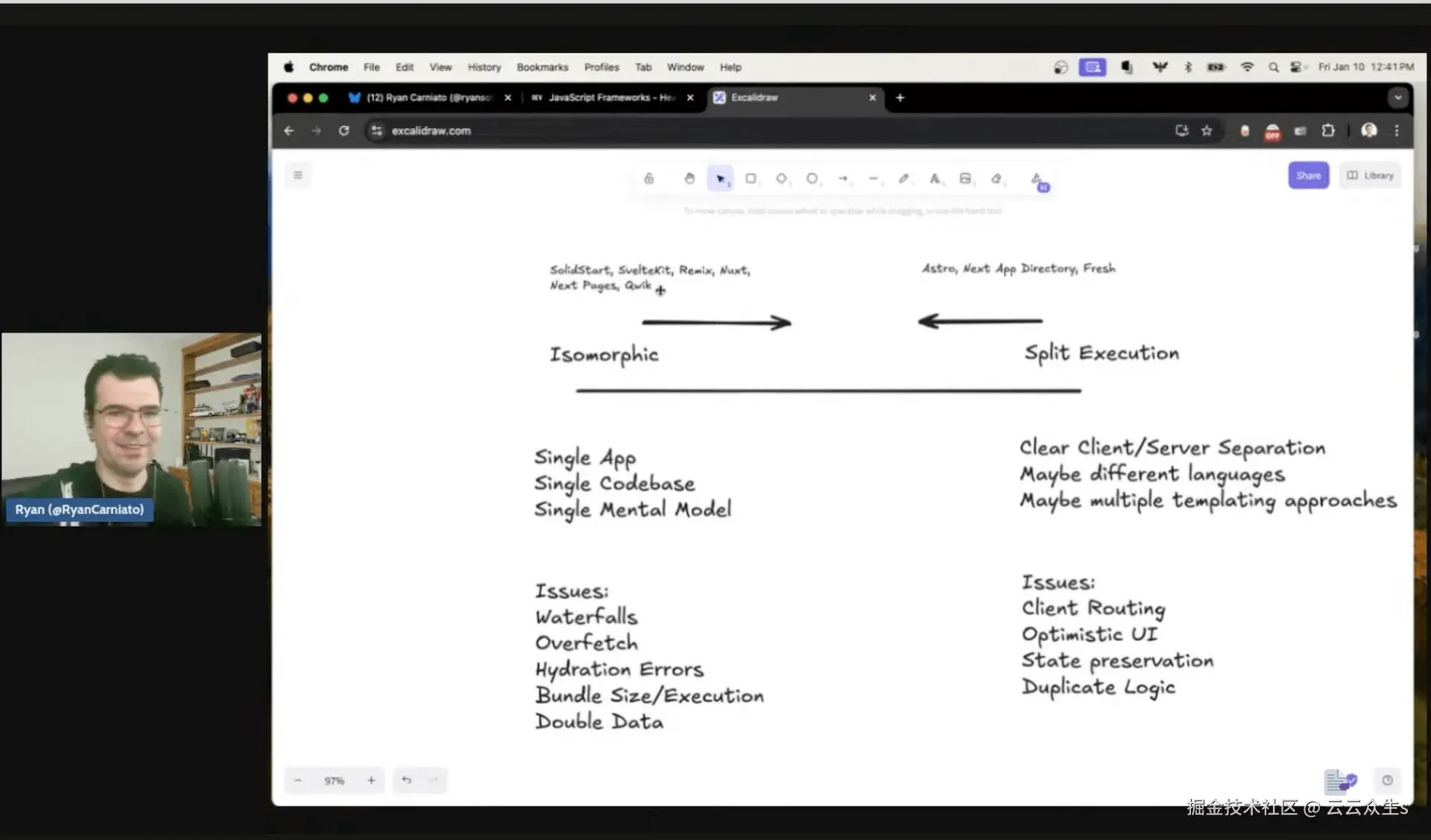Select the Ellipse shape tool

[x=812, y=179]
